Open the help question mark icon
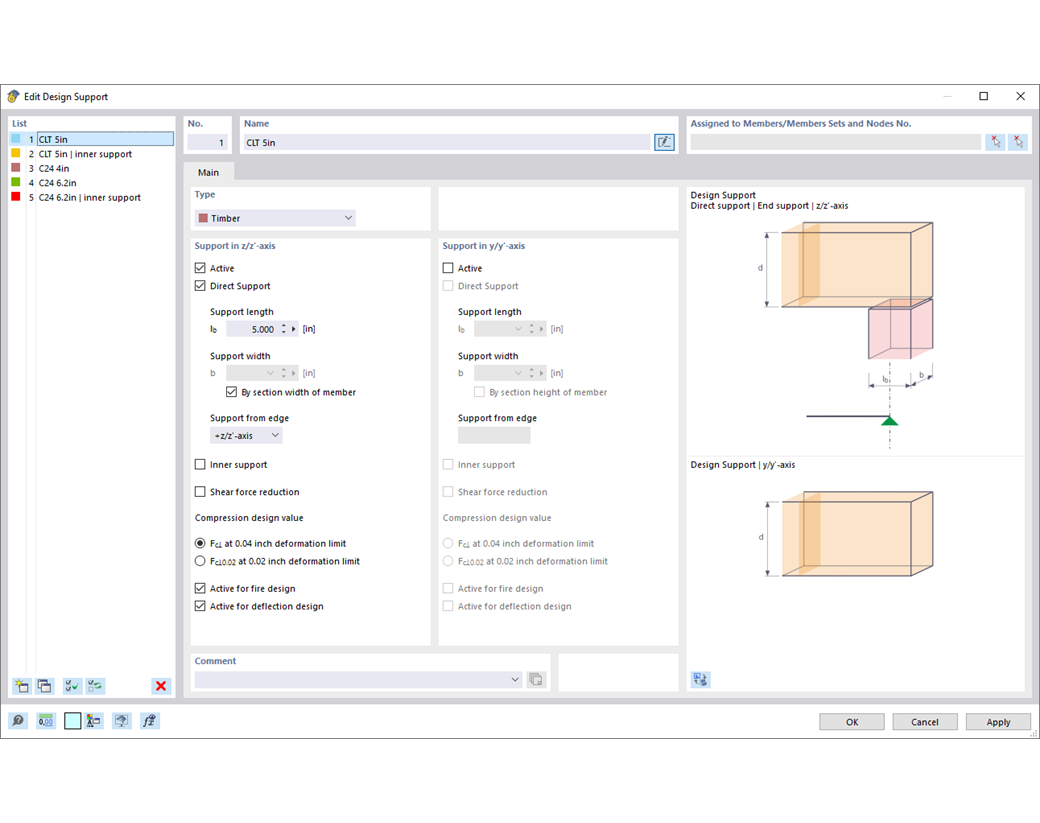Viewport: 1040px width, 823px height. point(20,720)
